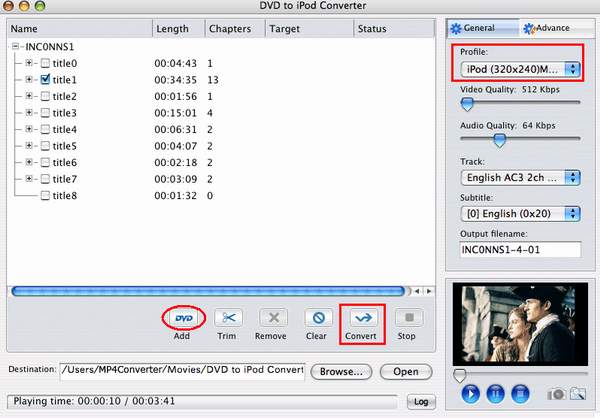Expand the title2 node
The width and height of the screenshot is (600, 418).
[29, 96]
